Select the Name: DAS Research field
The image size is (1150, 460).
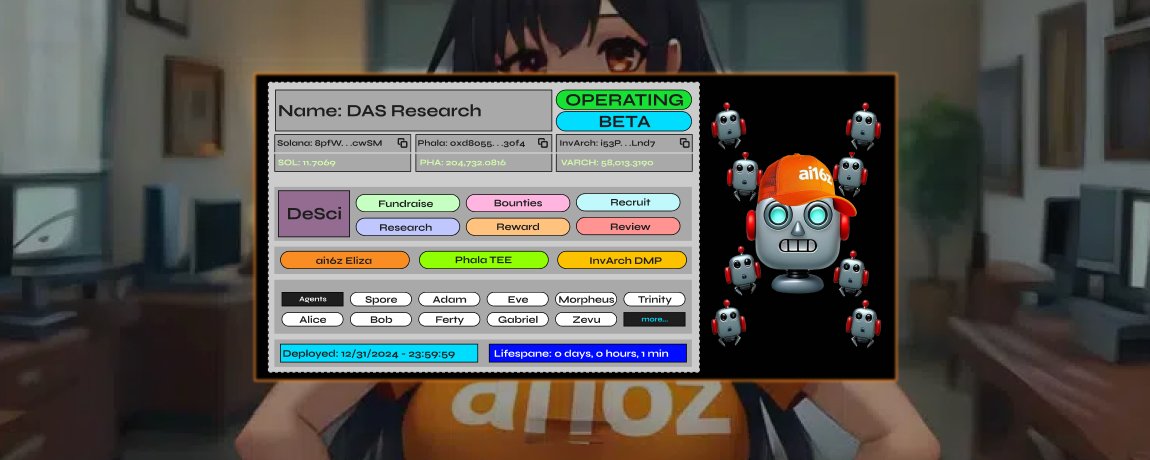tap(414, 111)
